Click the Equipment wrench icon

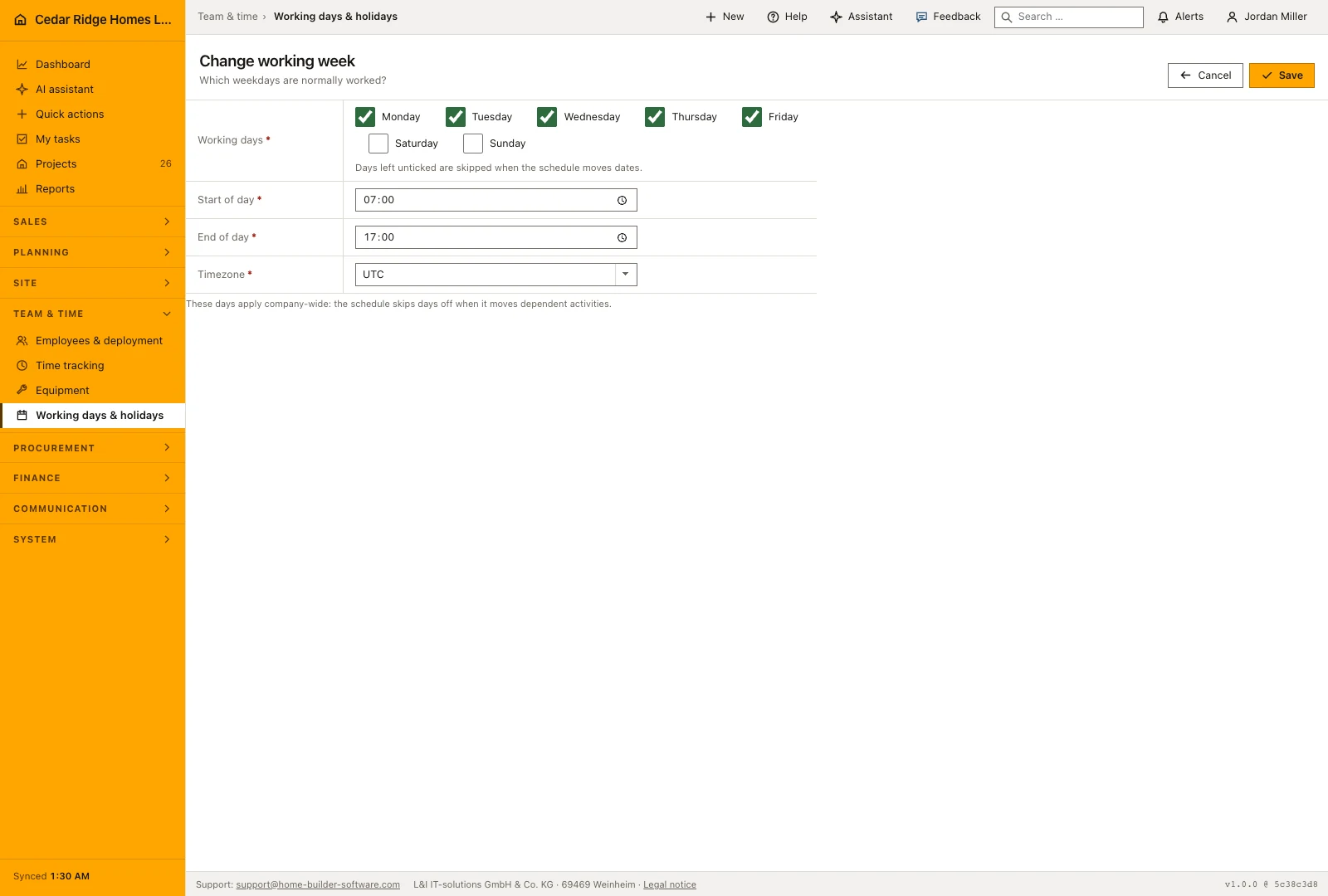22,391
